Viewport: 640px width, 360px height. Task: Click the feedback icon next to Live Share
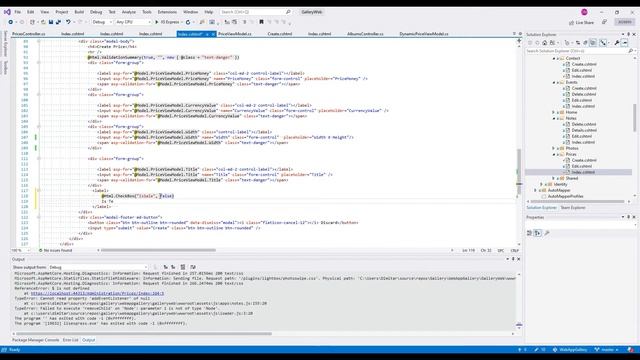coord(604,22)
